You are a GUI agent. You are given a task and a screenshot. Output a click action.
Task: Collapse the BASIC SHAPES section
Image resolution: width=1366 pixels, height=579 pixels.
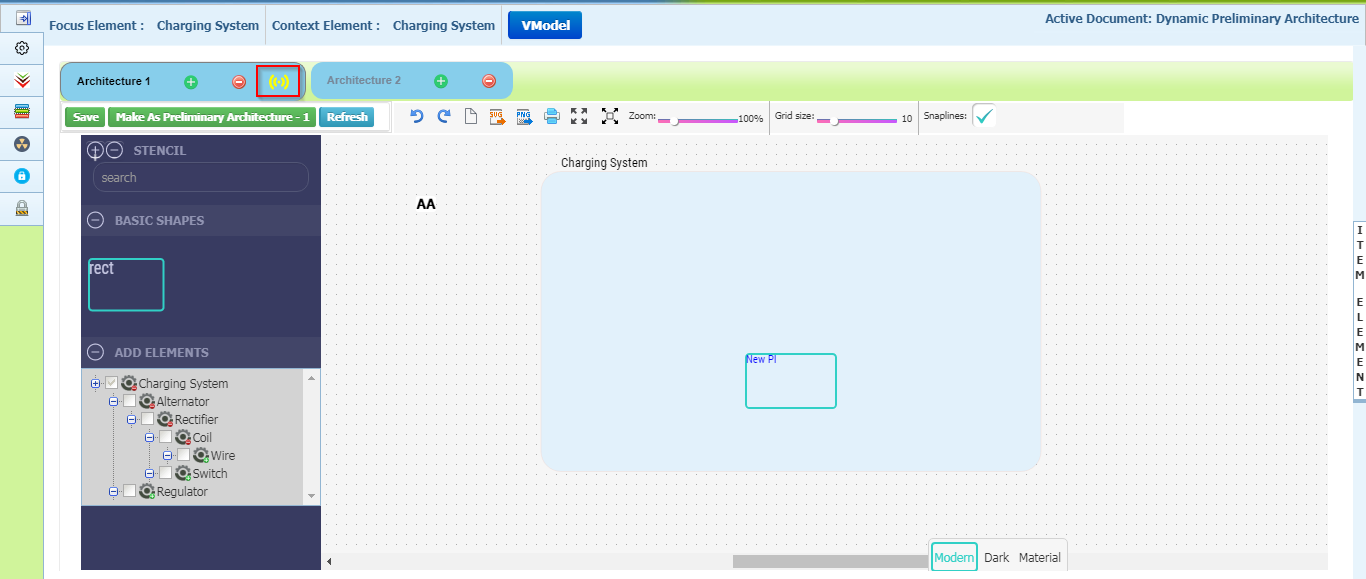[95, 221]
